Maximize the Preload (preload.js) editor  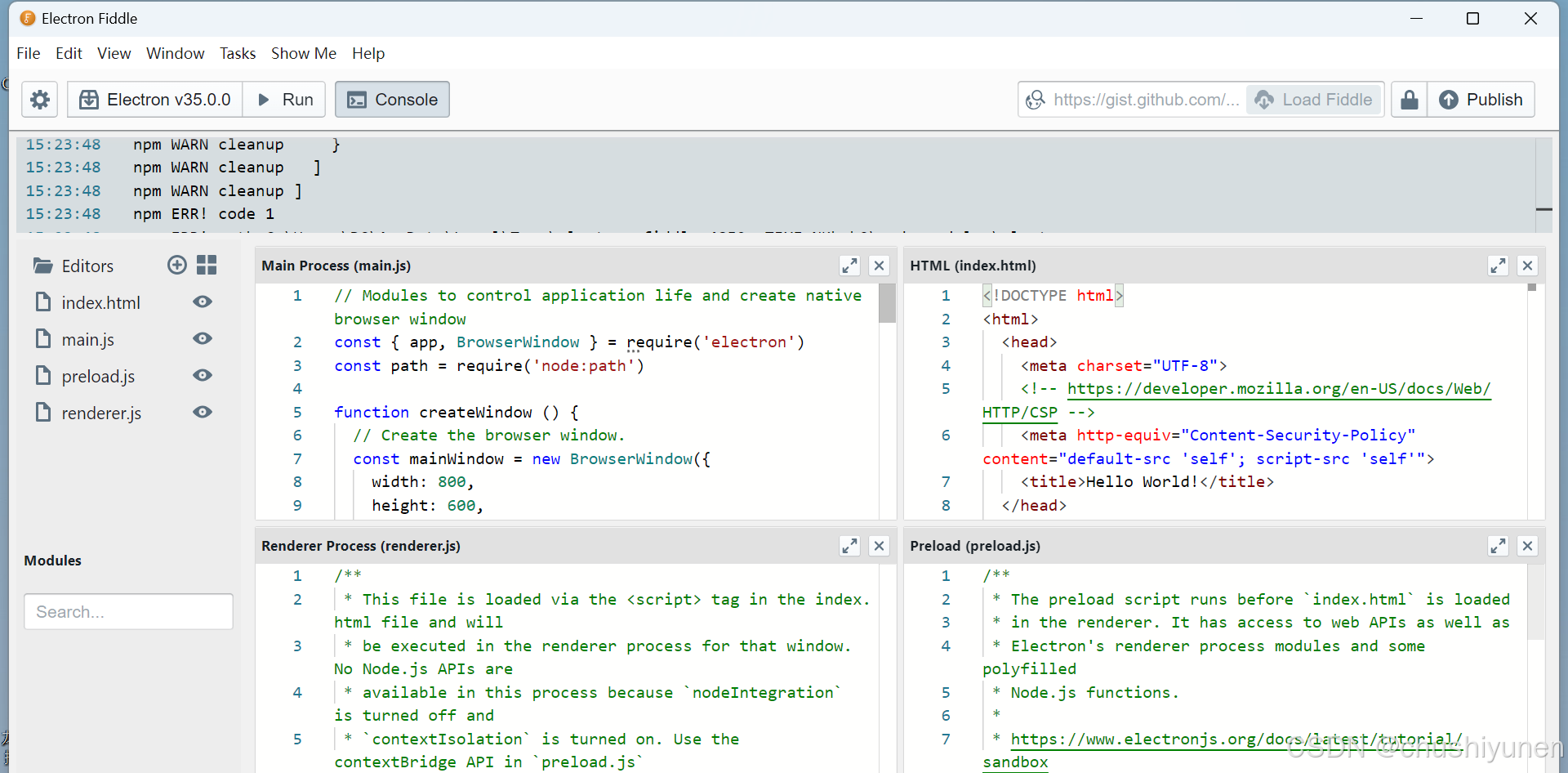pyautogui.click(x=1498, y=546)
